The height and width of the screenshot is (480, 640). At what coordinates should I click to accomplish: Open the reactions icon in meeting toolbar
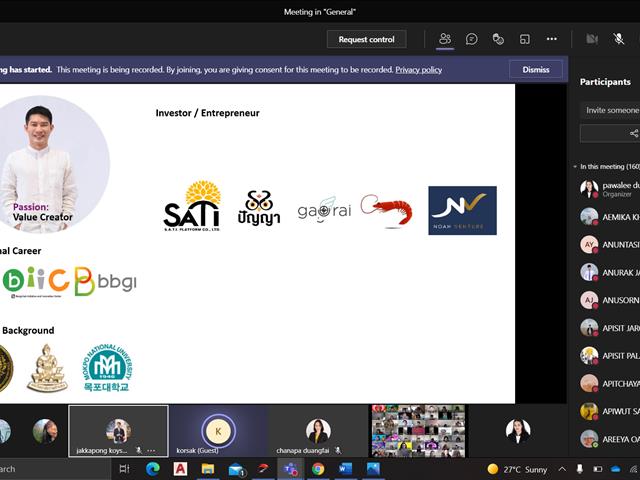click(x=498, y=39)
